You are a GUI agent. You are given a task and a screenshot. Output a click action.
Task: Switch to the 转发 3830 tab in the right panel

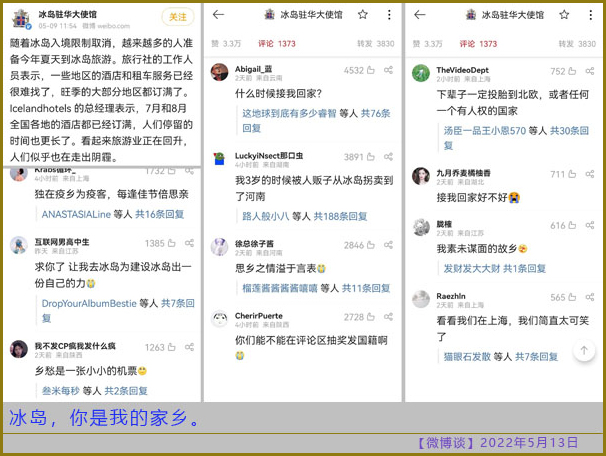tap(578, 44)
